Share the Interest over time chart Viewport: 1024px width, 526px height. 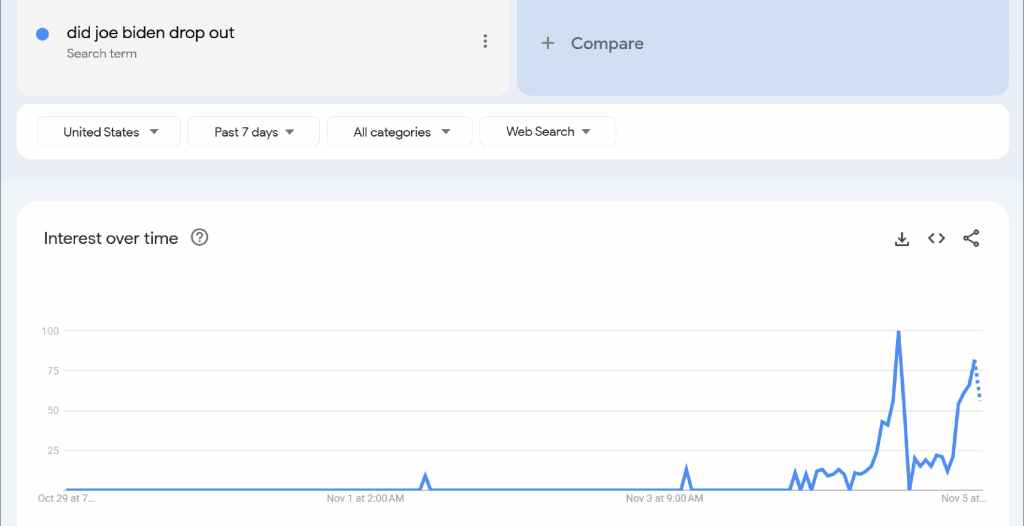[971, 238]
